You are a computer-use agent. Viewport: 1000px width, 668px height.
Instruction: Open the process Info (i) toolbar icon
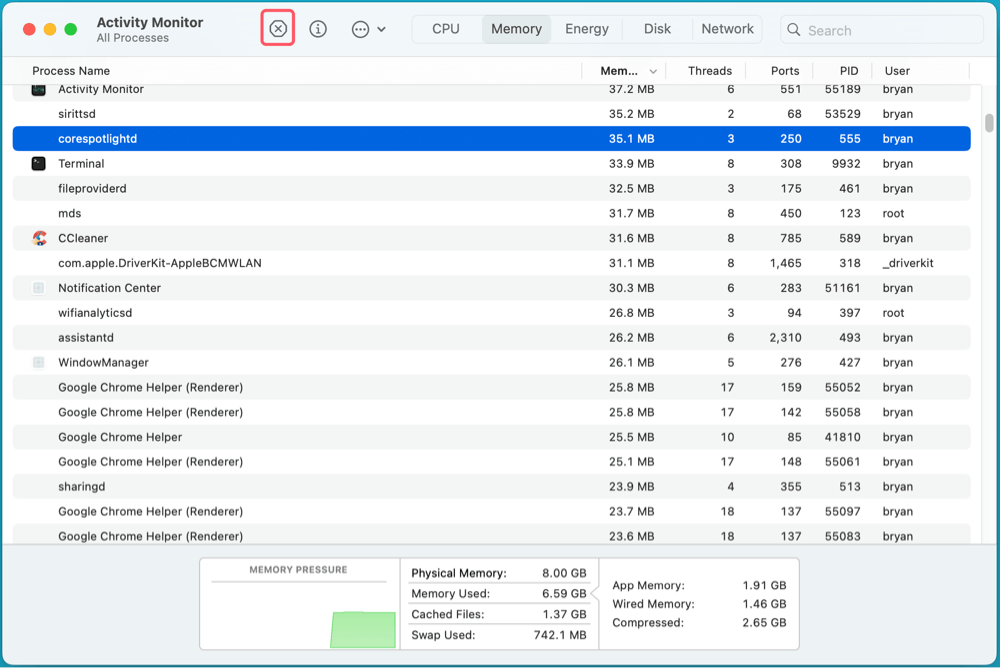pyautogui.click(x=318, y=29)
